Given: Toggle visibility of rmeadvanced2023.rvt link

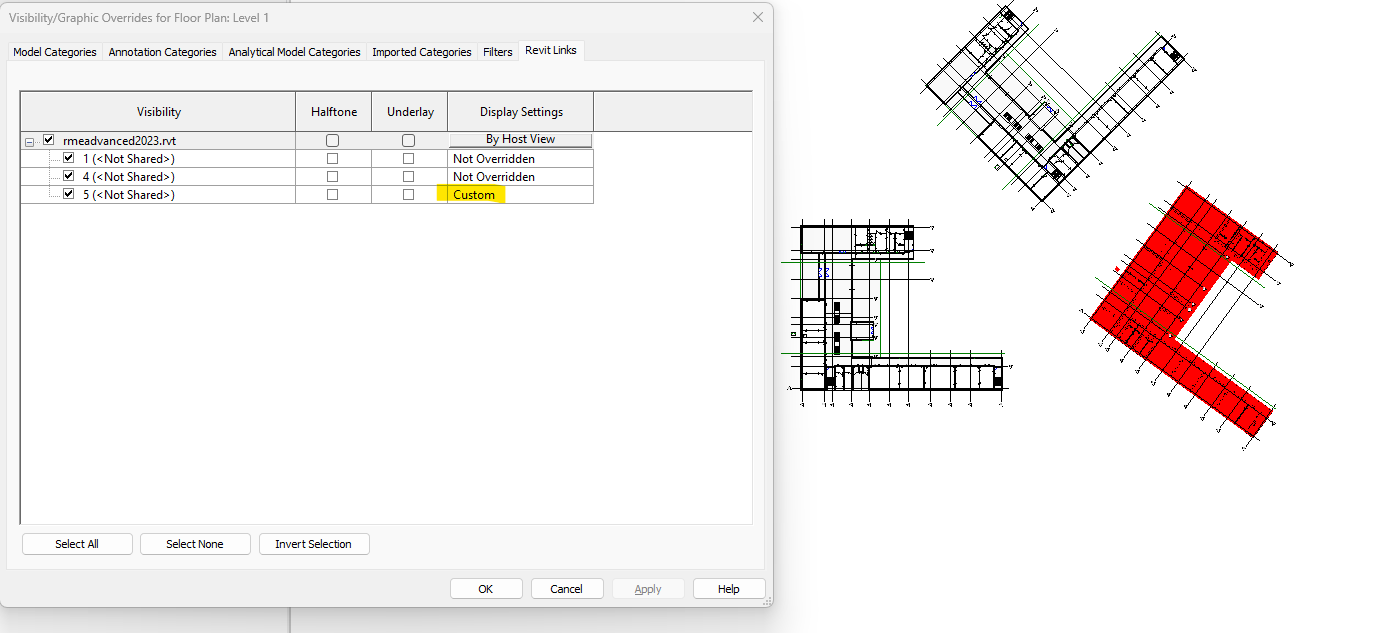Looking at the screenshot, I should pos(47,140).
